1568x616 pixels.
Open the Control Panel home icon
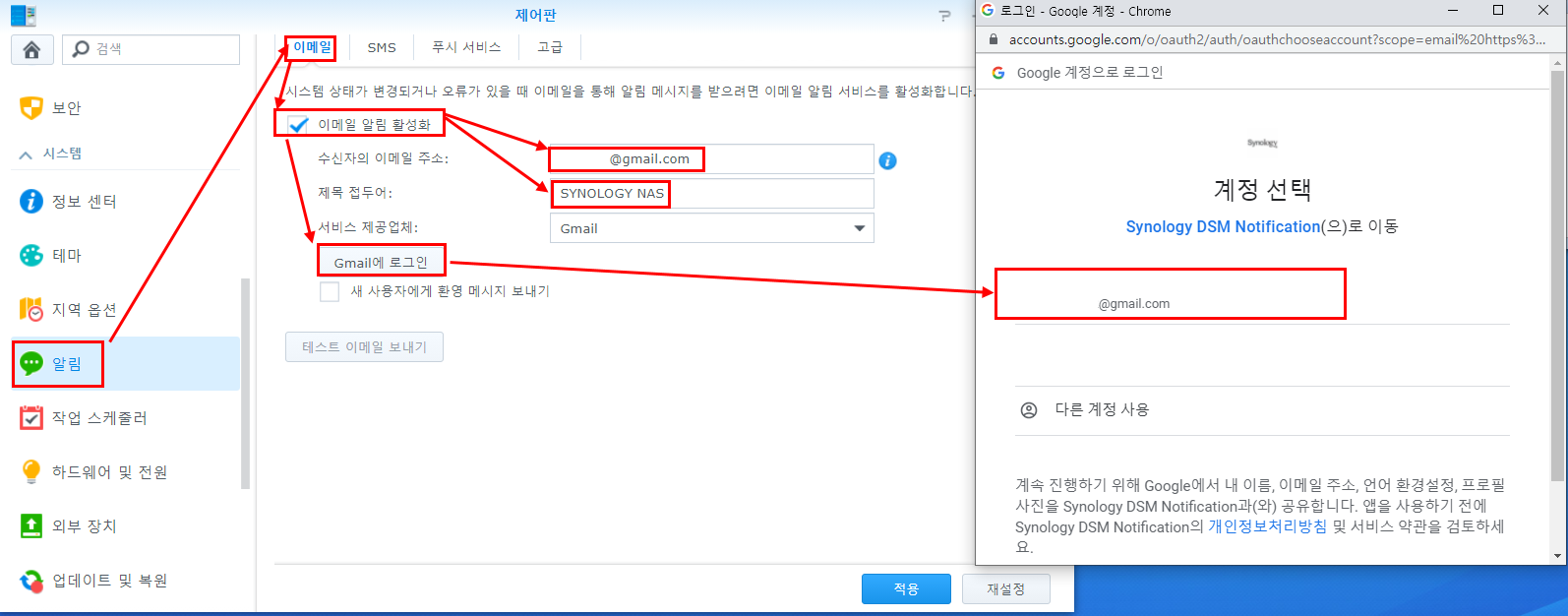(31, 49)
